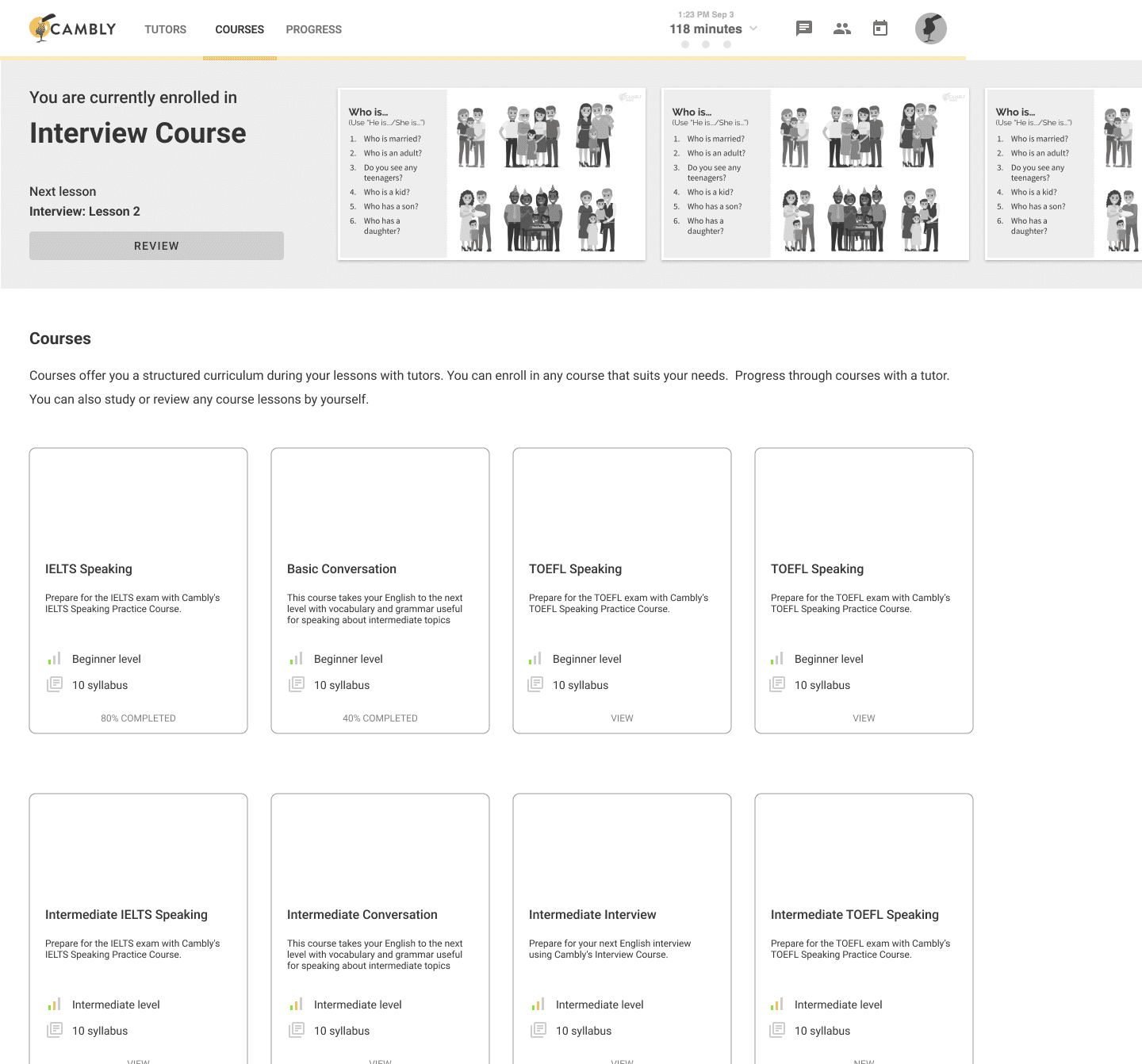This screenshot has height=1064, width=1142.
Task: Select the Courses tab
Action: (240, 29)
